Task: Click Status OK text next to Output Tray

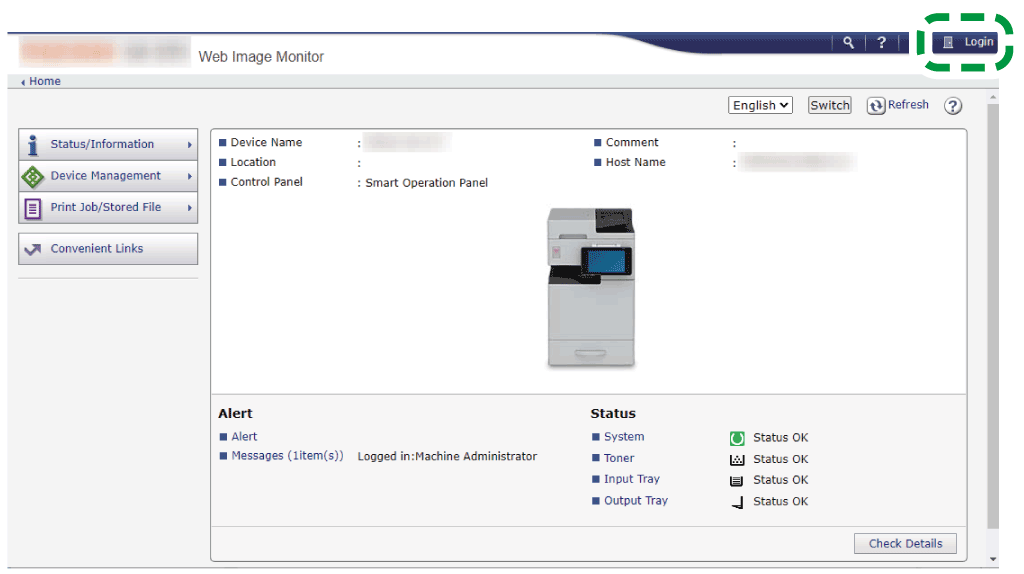Action: click(x=780, y=501)
